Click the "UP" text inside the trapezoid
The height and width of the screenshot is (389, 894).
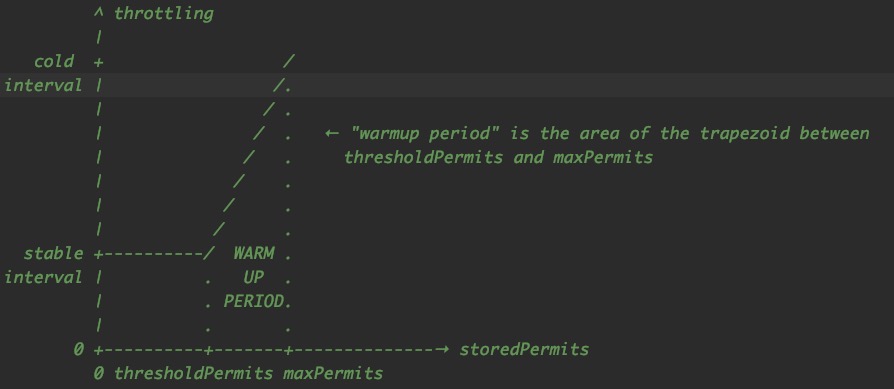[253, 278]
